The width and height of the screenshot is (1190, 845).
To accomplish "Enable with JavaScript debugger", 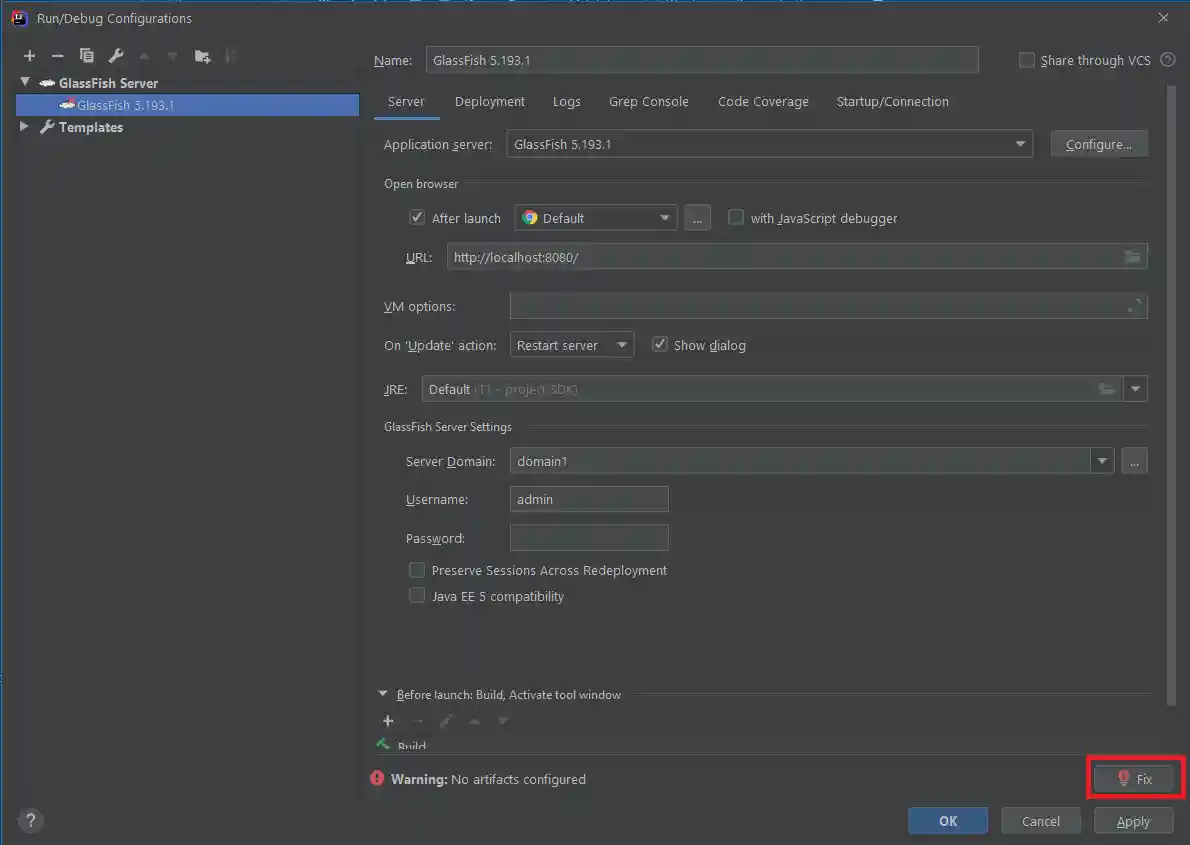I will (736, 218).
